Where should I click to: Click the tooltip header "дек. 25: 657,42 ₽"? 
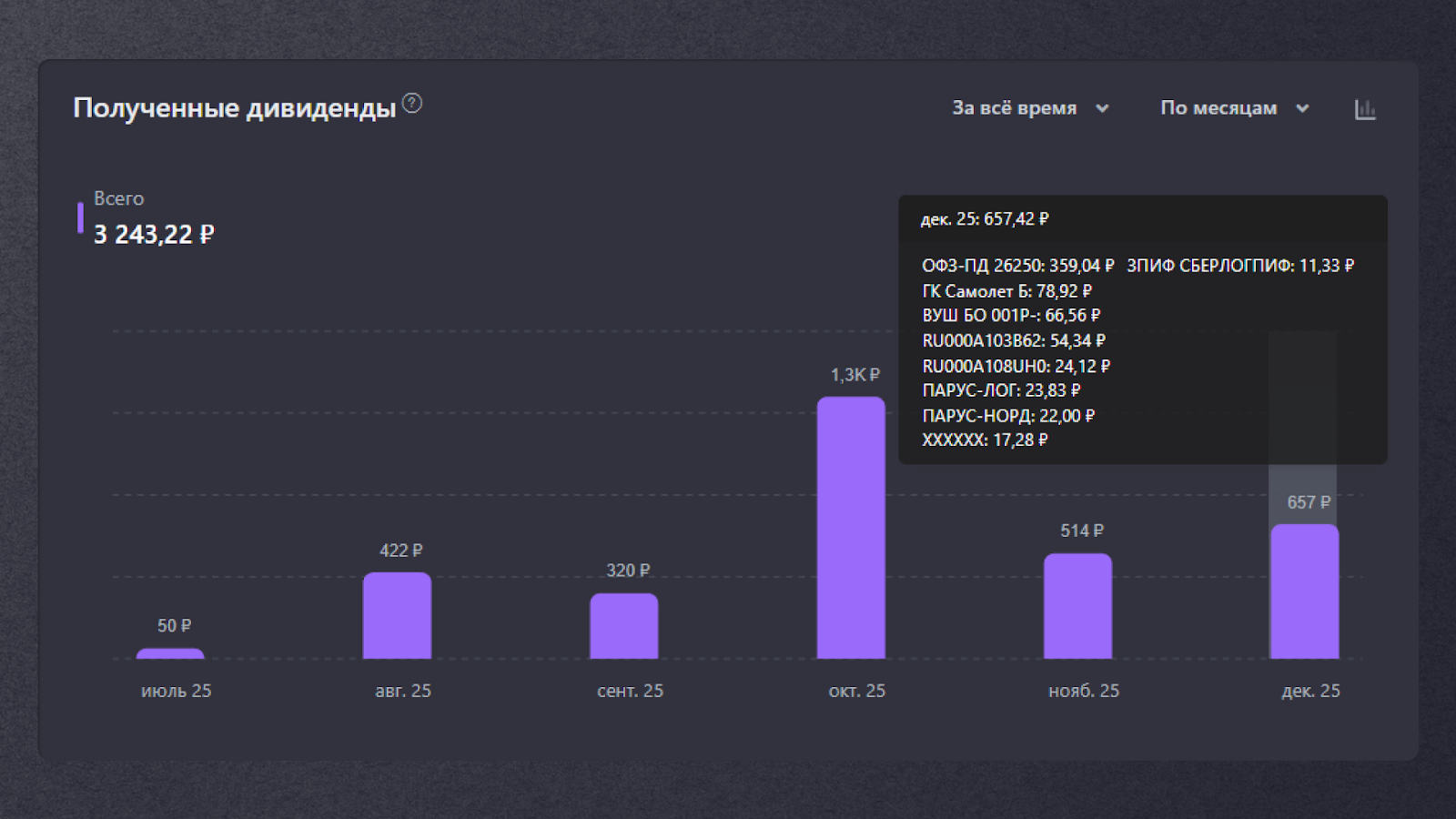[984, 219]
